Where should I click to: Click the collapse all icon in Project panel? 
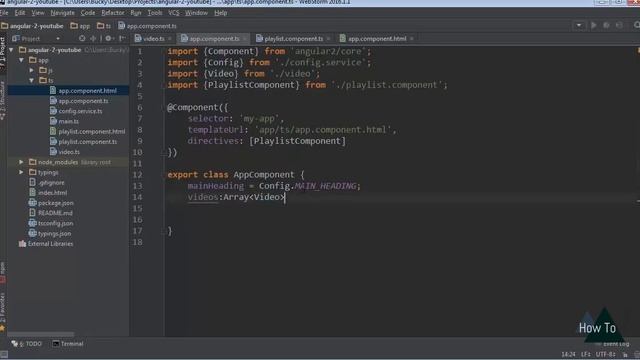click(93, 38)
